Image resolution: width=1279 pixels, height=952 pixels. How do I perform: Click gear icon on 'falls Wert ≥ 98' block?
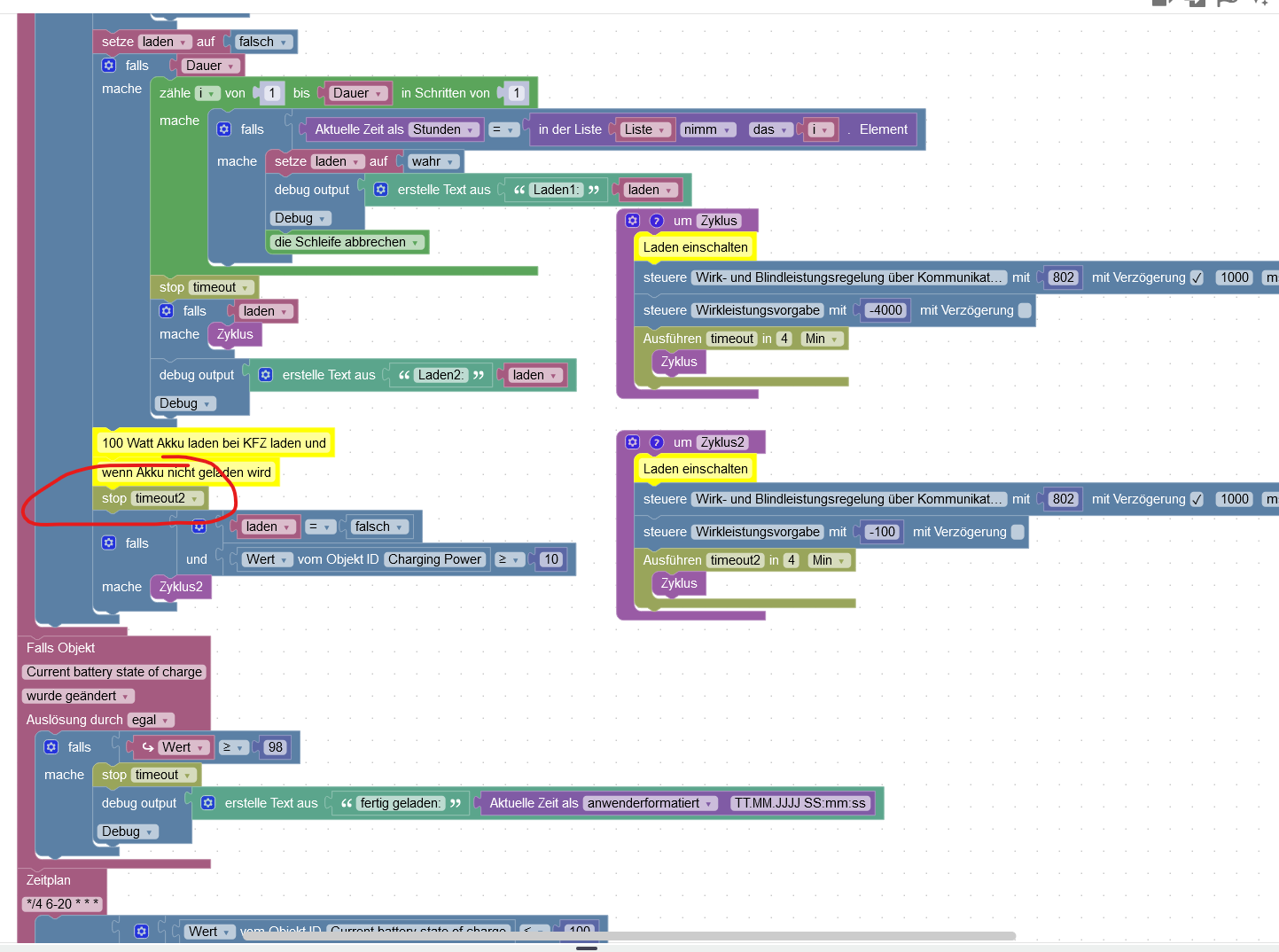(51, 747)
